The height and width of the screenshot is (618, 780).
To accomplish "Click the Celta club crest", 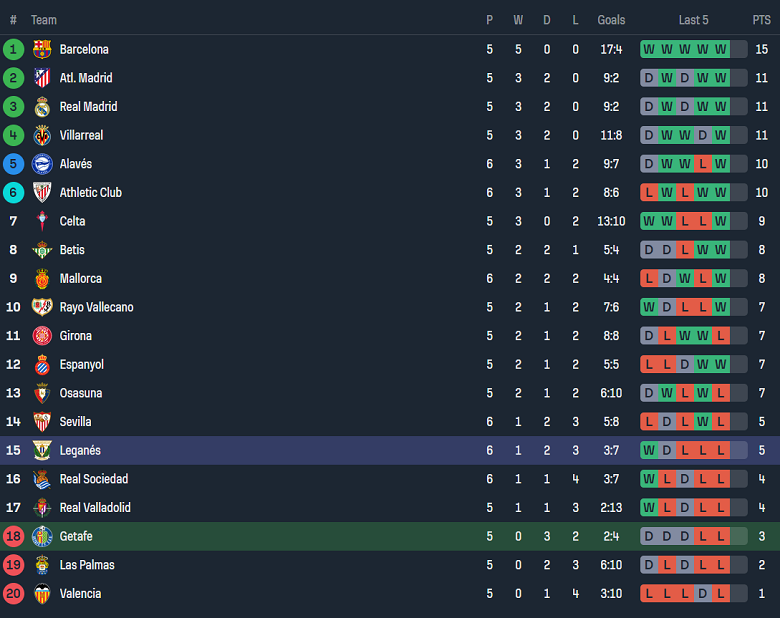I will [x=42, y=221].
